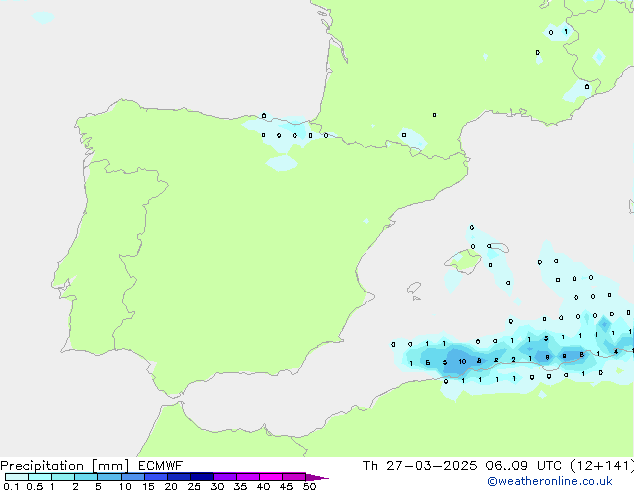Click the '20' legend tick label
Screen dimensions: 634x490
coord(171,486)
